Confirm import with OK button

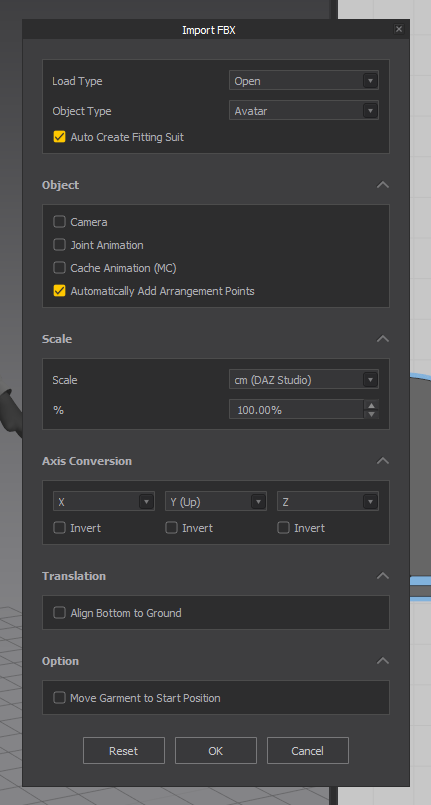pos(216,751)
